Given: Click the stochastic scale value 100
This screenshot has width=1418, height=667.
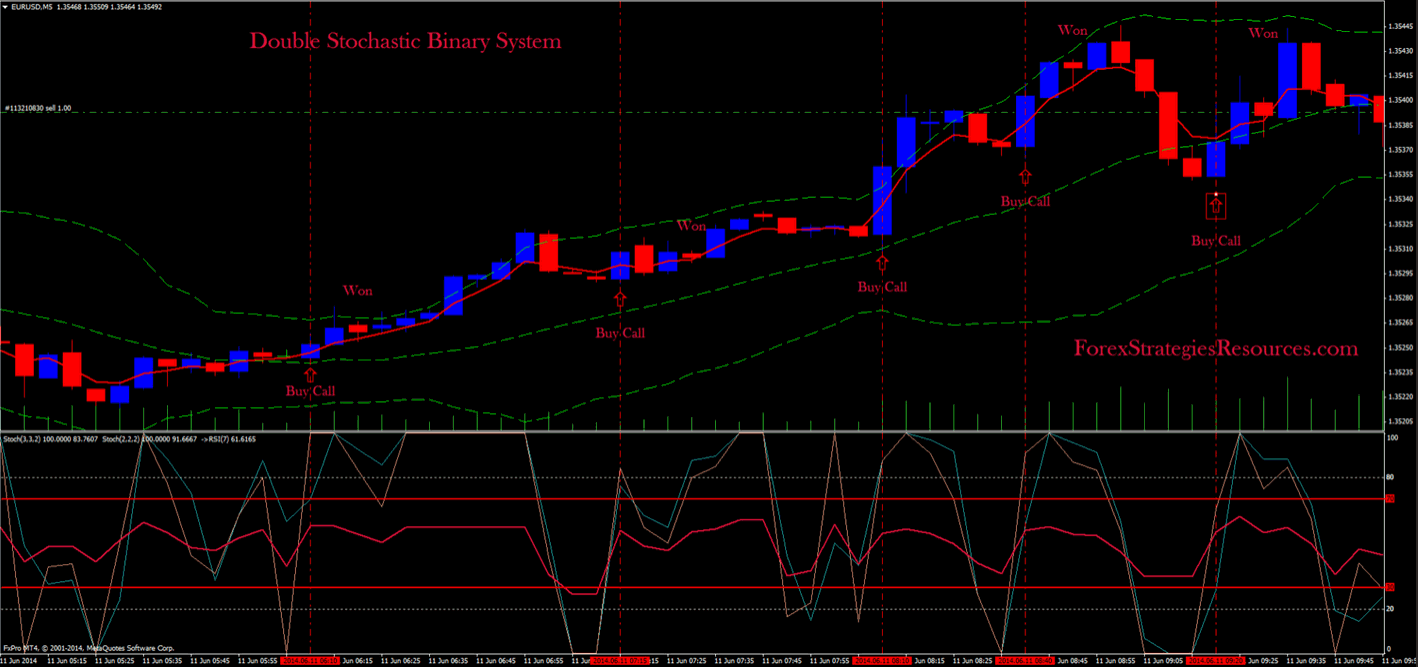Looking at the screenshot, I should pyautogui.click(x=1392, y=438).
